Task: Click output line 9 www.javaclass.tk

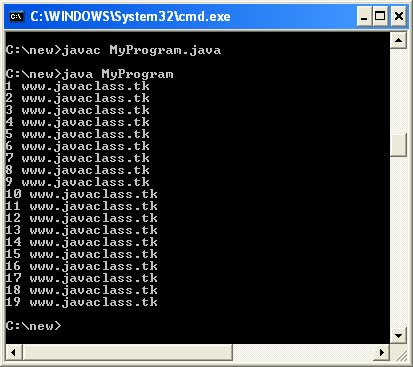Action: (x=78, y=182)
